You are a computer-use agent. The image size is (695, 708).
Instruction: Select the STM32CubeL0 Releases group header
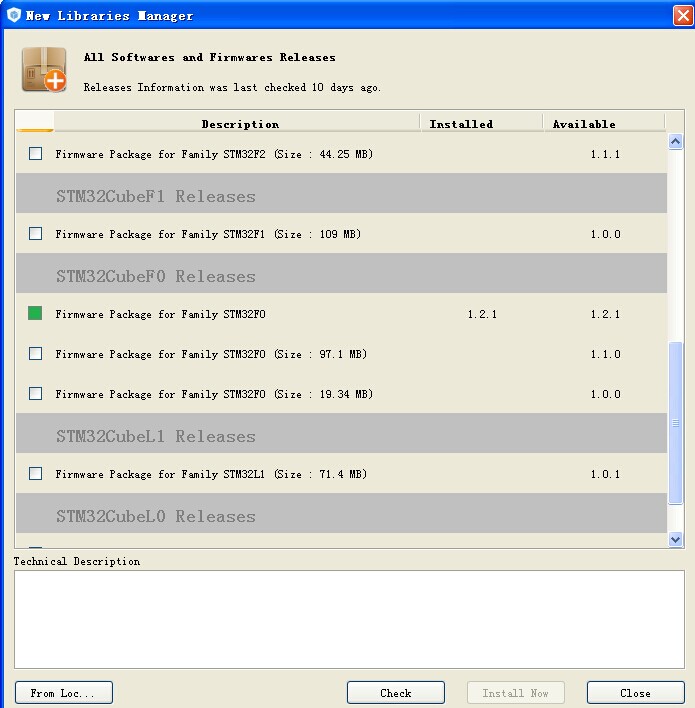tap(341, 513)
